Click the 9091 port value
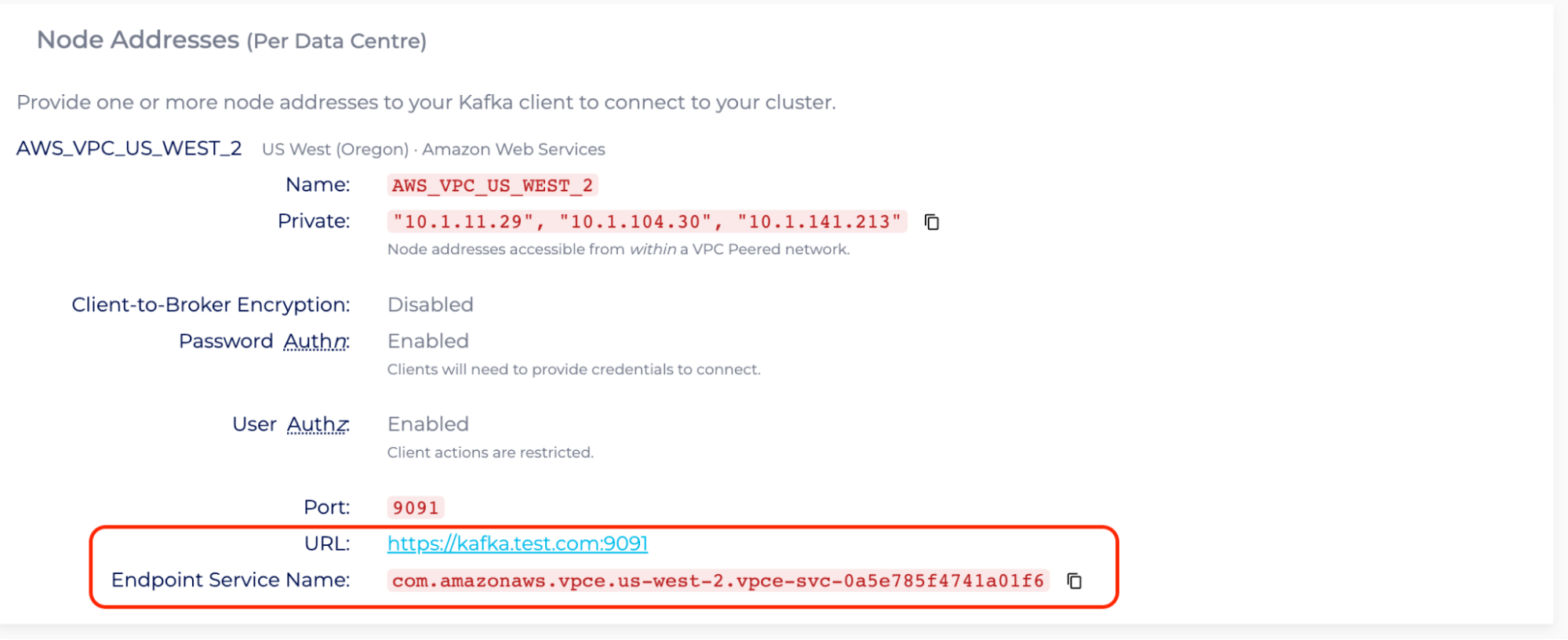The width and height of the screenshot is (1568, 640). coord(415,507)
